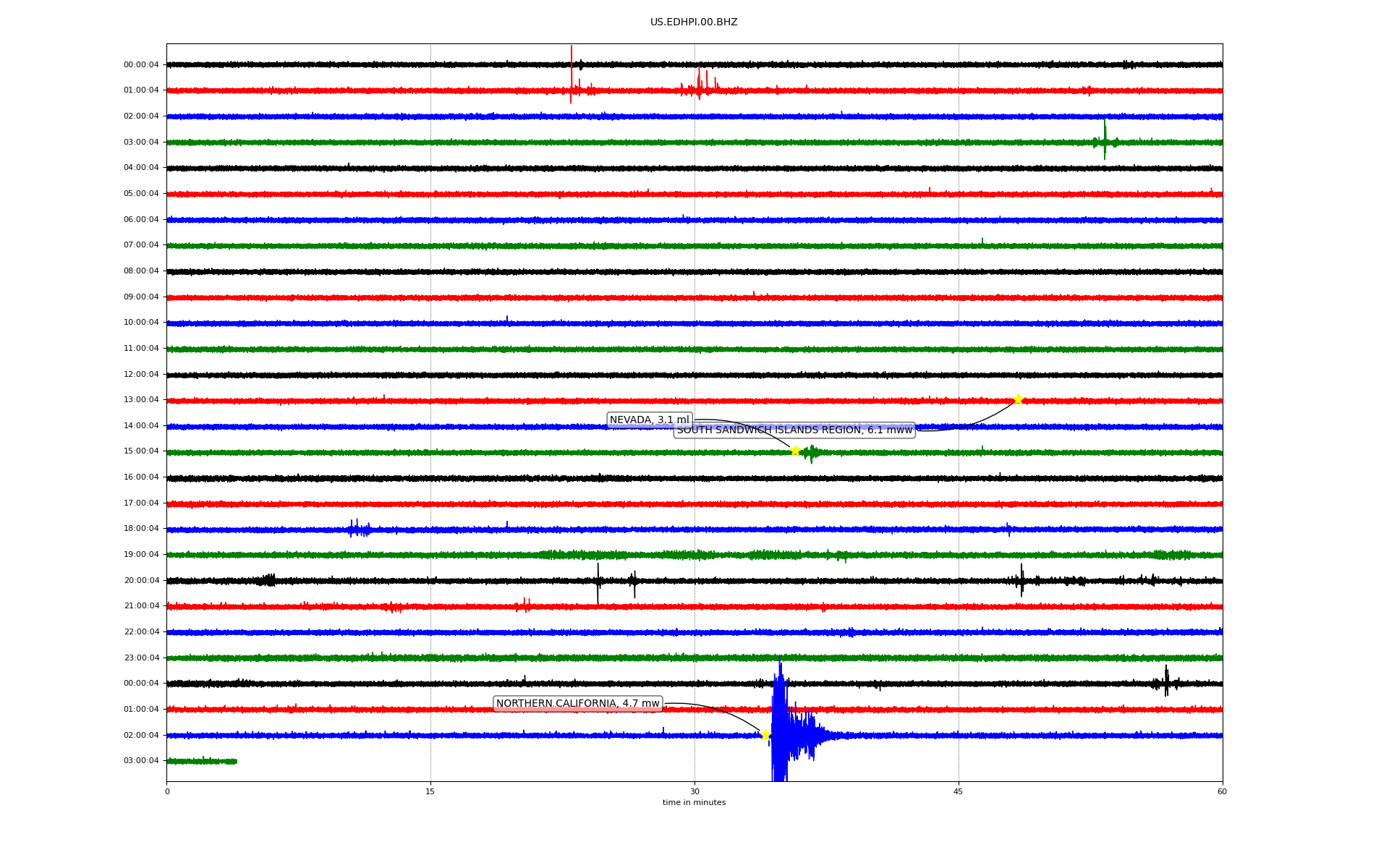Click the x-axis tick label 60
This screenshot has width=1389, height=868.
[1222, 791]
